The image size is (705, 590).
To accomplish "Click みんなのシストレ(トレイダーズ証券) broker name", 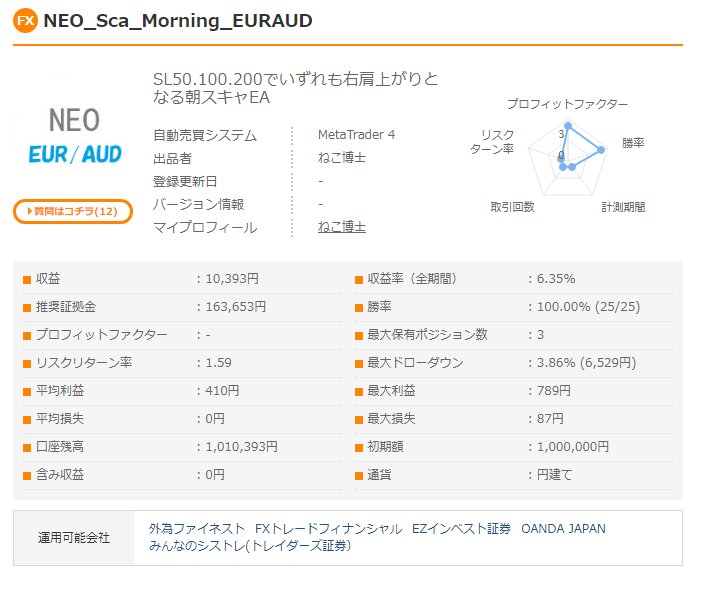I will (x=250, y=546).
